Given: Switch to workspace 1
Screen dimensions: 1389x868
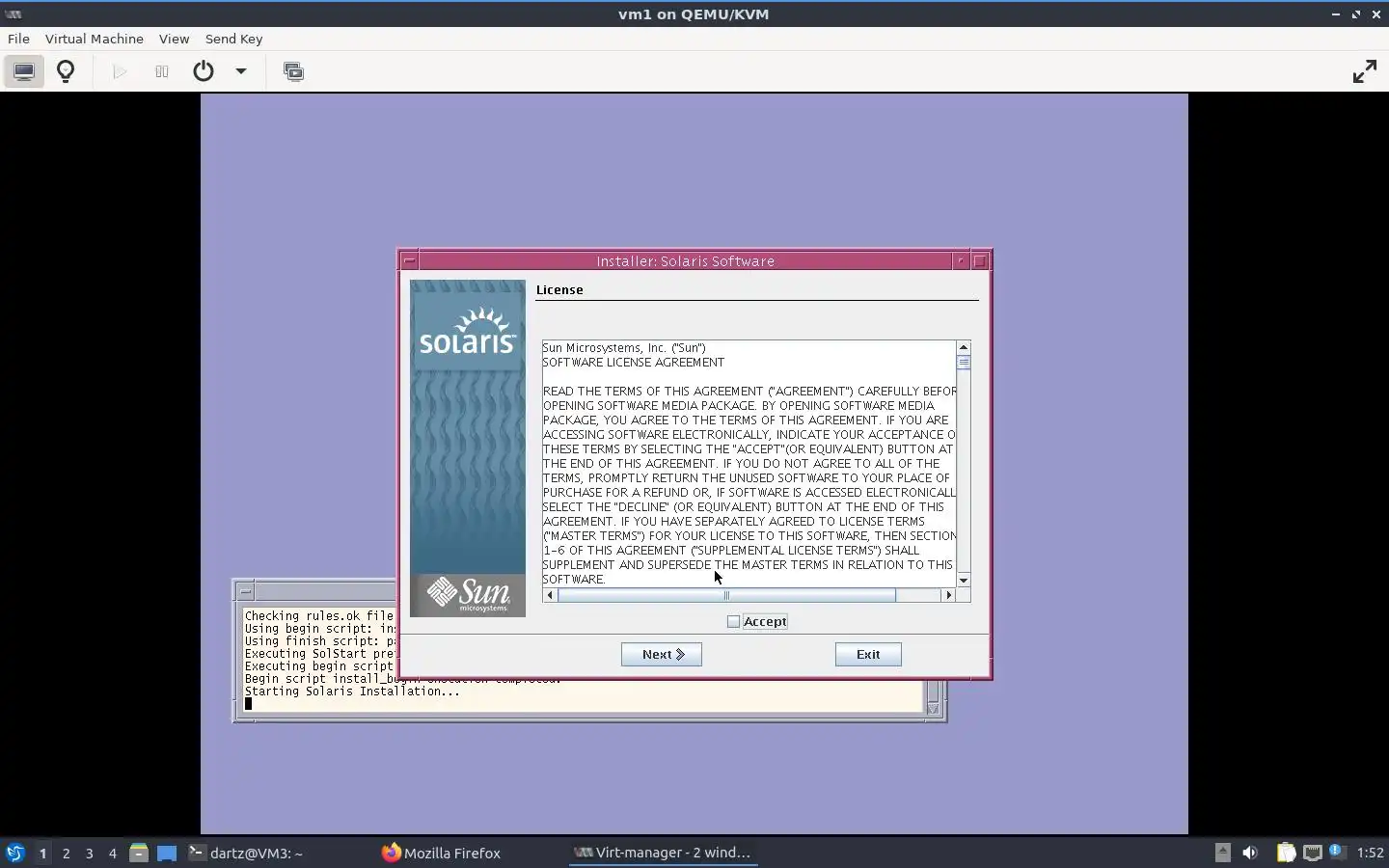Looking at the screenshot, I should (42, 853).
